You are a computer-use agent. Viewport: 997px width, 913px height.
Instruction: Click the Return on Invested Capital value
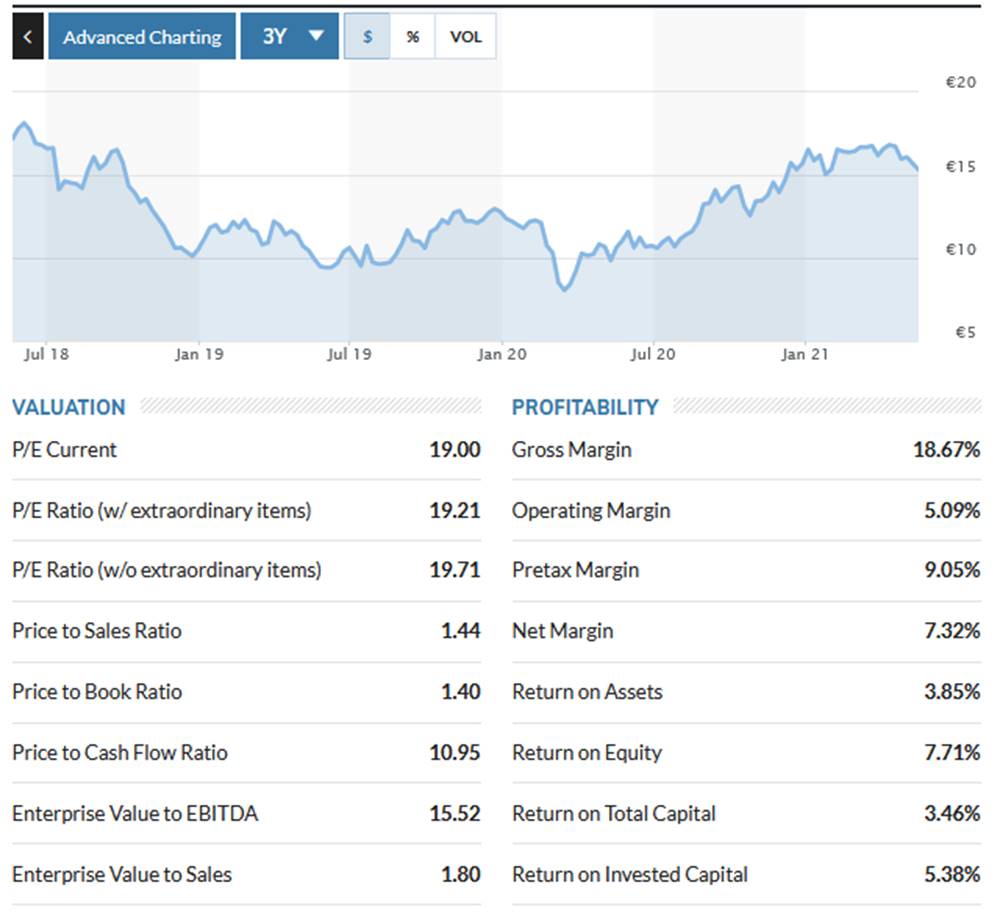[x=952, y=874]
